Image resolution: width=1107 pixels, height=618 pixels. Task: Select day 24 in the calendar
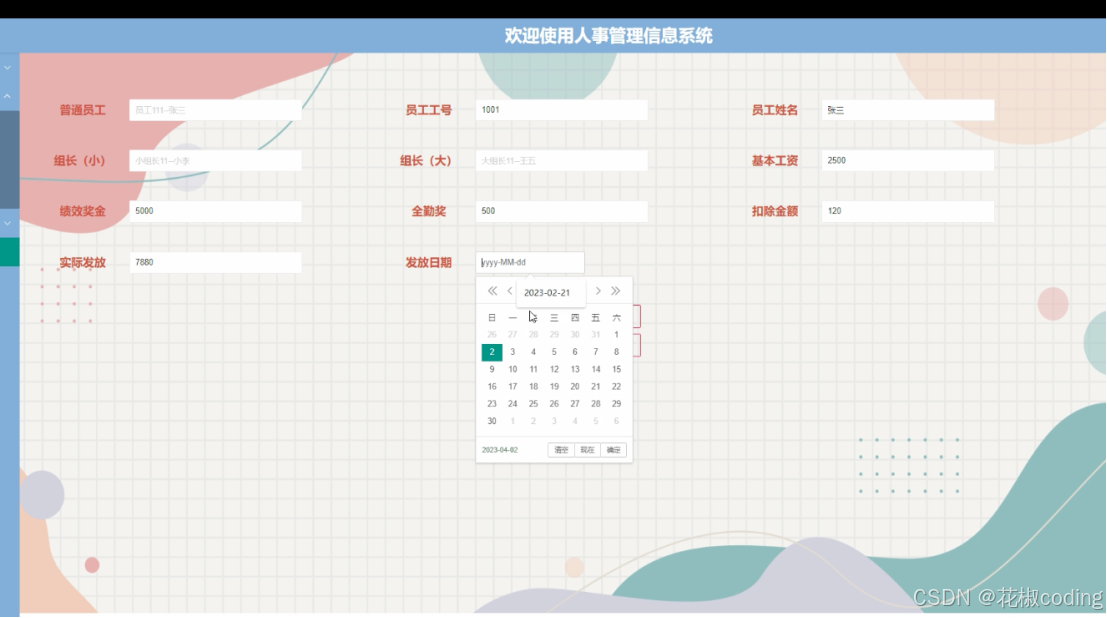pos(513,404)
